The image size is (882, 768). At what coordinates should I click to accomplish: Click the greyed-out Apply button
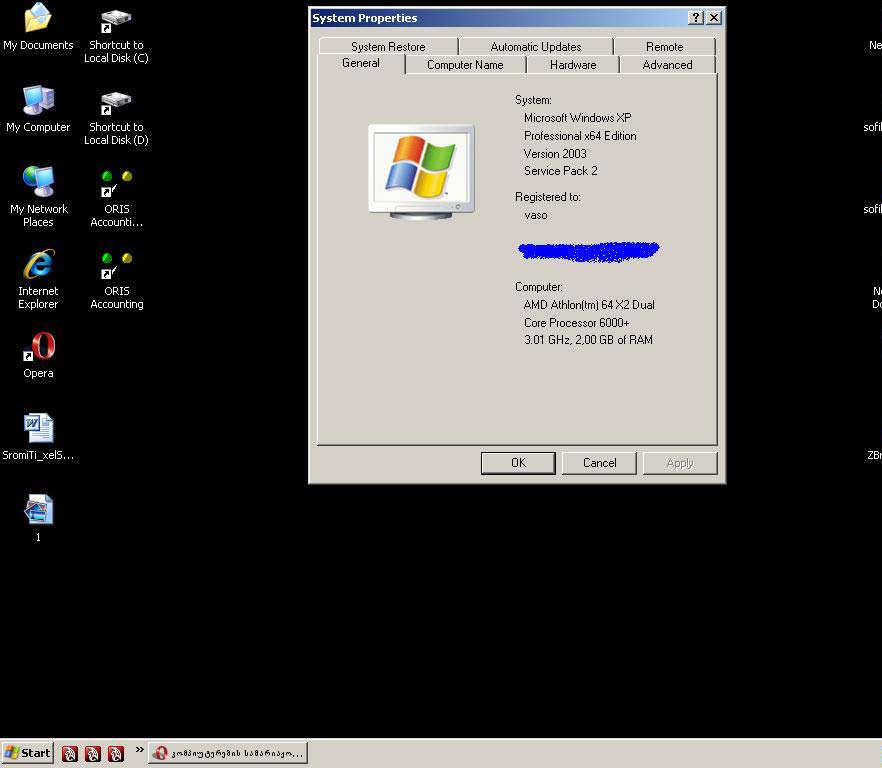(680, 463)
